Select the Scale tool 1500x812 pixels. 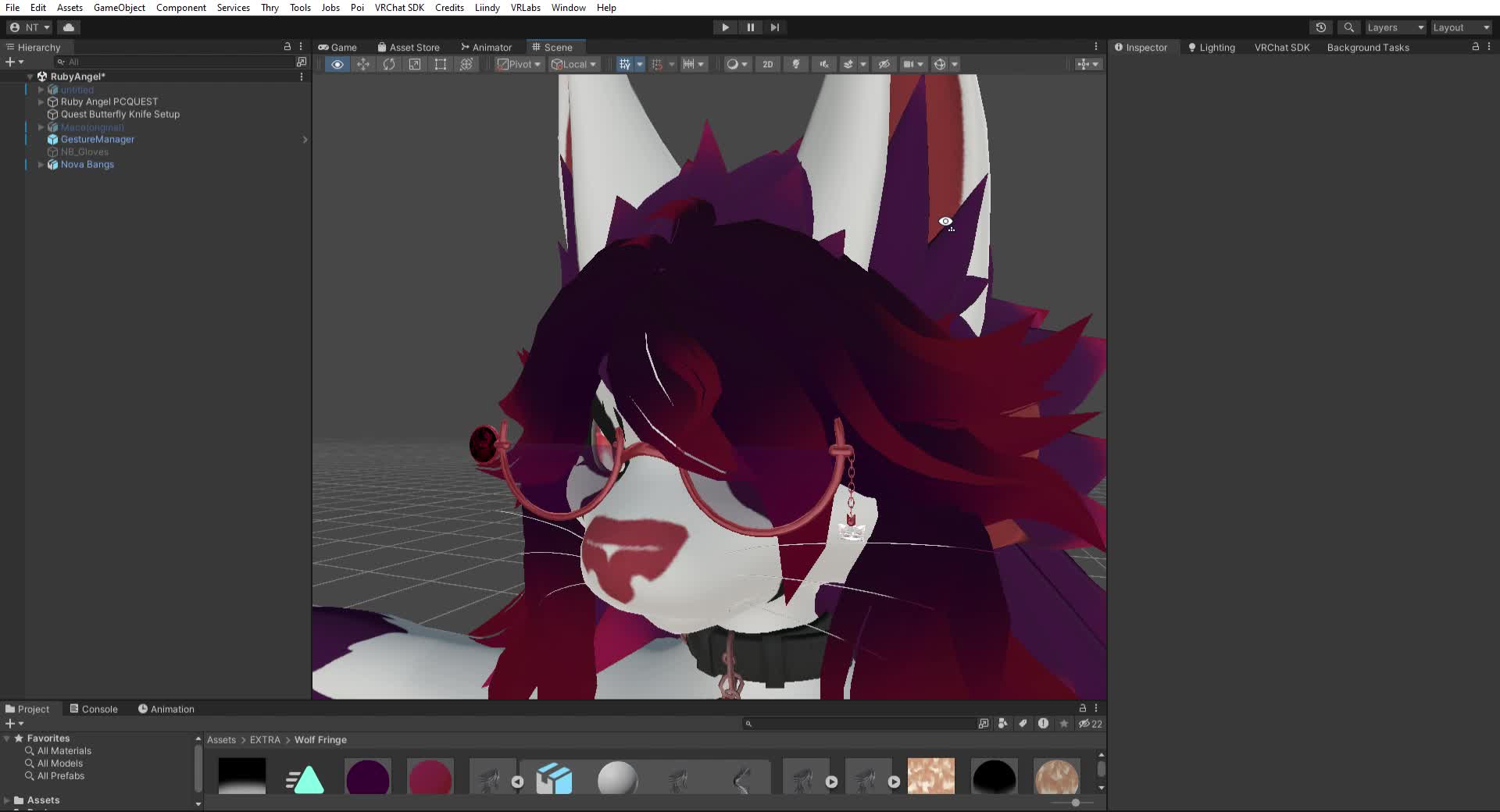coord(415,64)
